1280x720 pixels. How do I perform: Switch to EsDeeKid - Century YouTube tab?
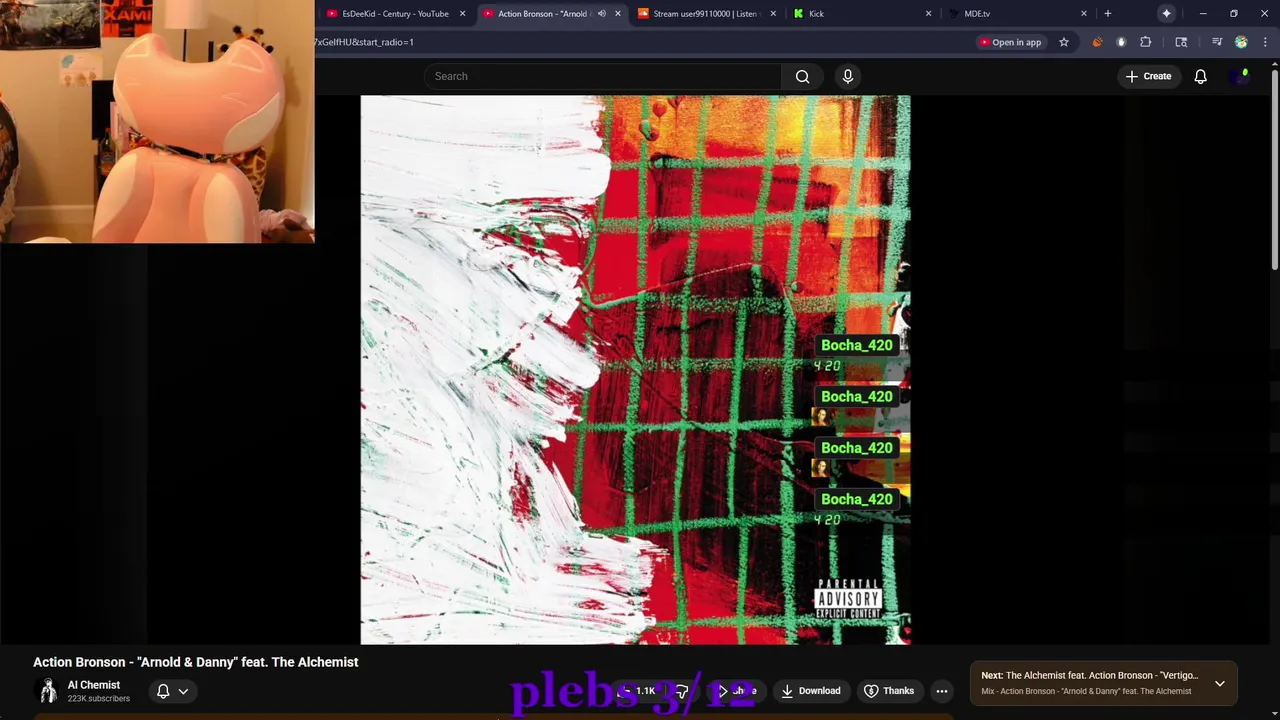pyautogui.click(x=395, y=13)
